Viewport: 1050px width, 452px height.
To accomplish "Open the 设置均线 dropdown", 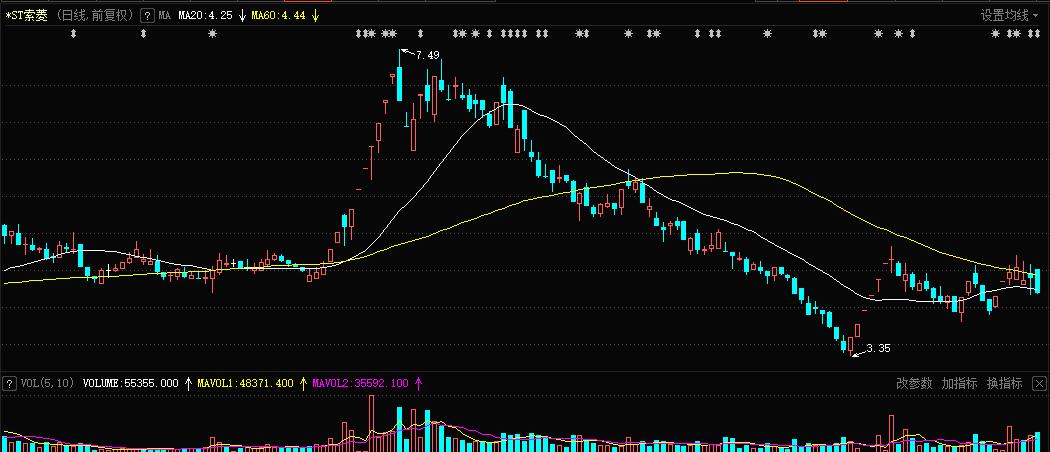I will point(1010,16).
